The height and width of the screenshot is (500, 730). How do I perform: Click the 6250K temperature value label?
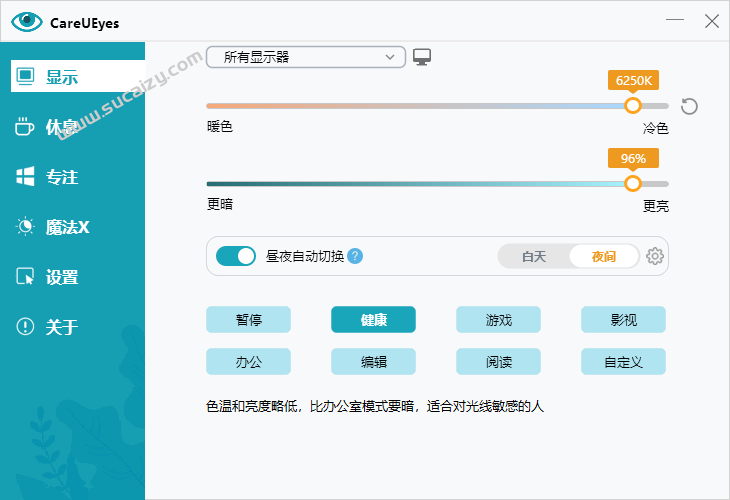[x=633, y=81]
